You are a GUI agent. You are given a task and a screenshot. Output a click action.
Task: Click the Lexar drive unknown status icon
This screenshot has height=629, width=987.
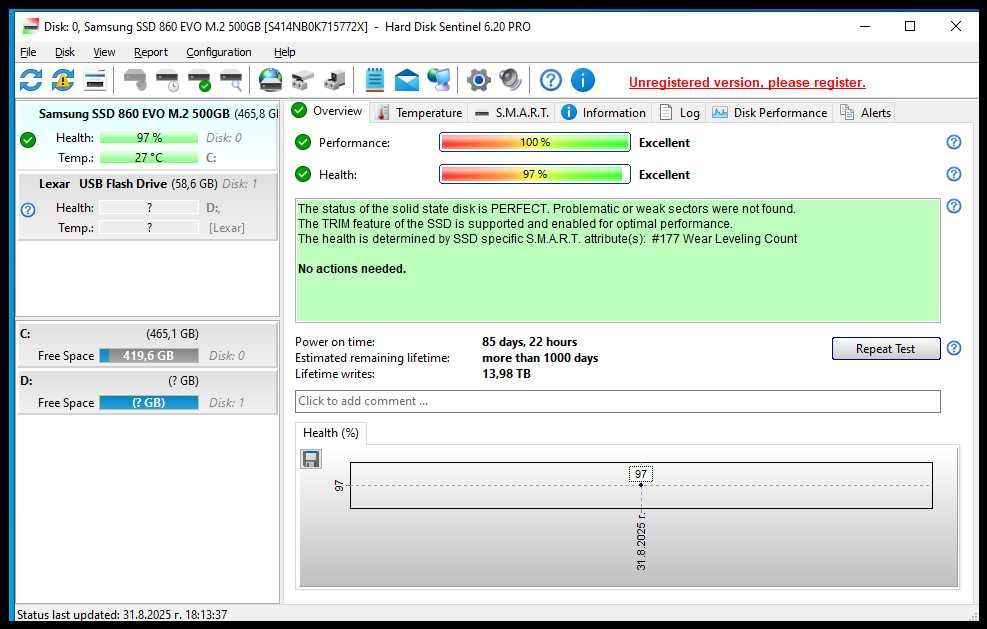pyautogui.click(x=28, y=210)
